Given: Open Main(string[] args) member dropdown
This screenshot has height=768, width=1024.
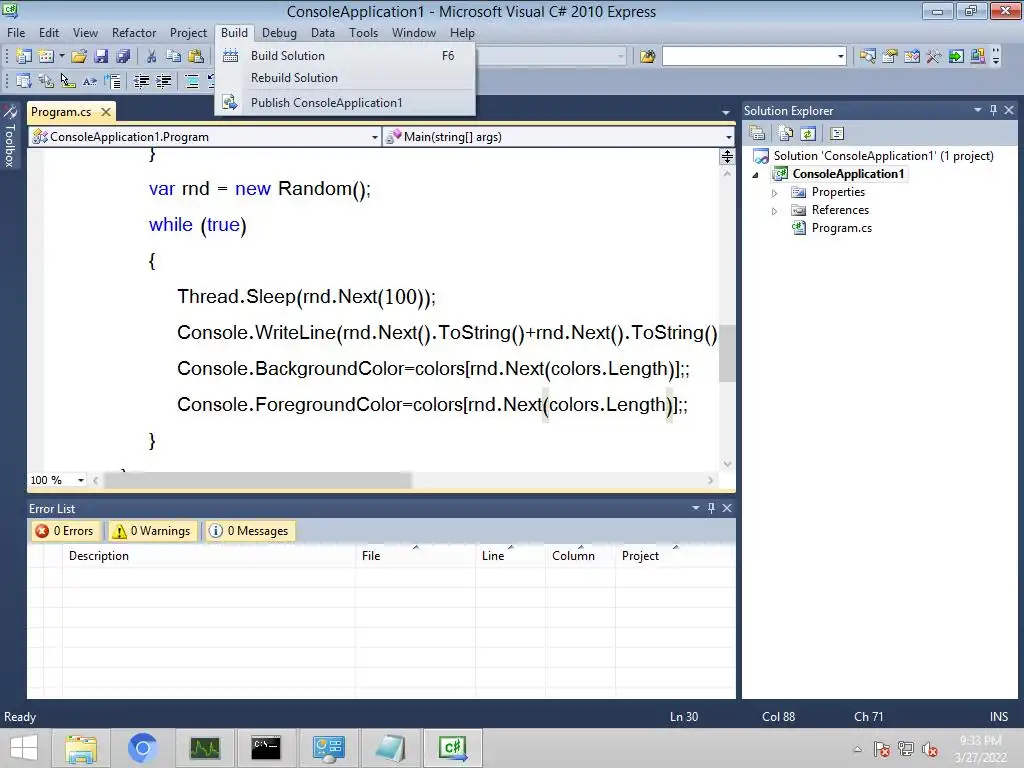Looking at the screenshot, I should coord(728,137).
